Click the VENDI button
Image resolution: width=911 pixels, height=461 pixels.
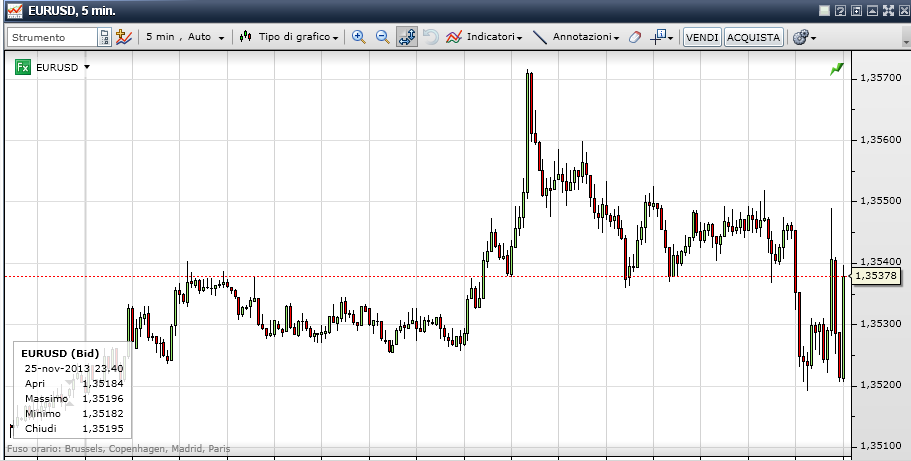(702, 37)
